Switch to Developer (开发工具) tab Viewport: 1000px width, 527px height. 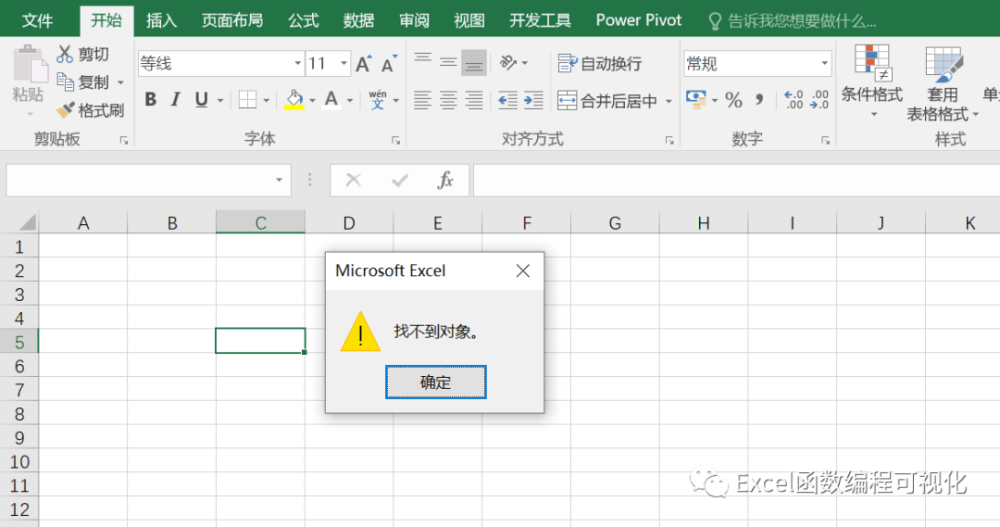tap(540, 21)
